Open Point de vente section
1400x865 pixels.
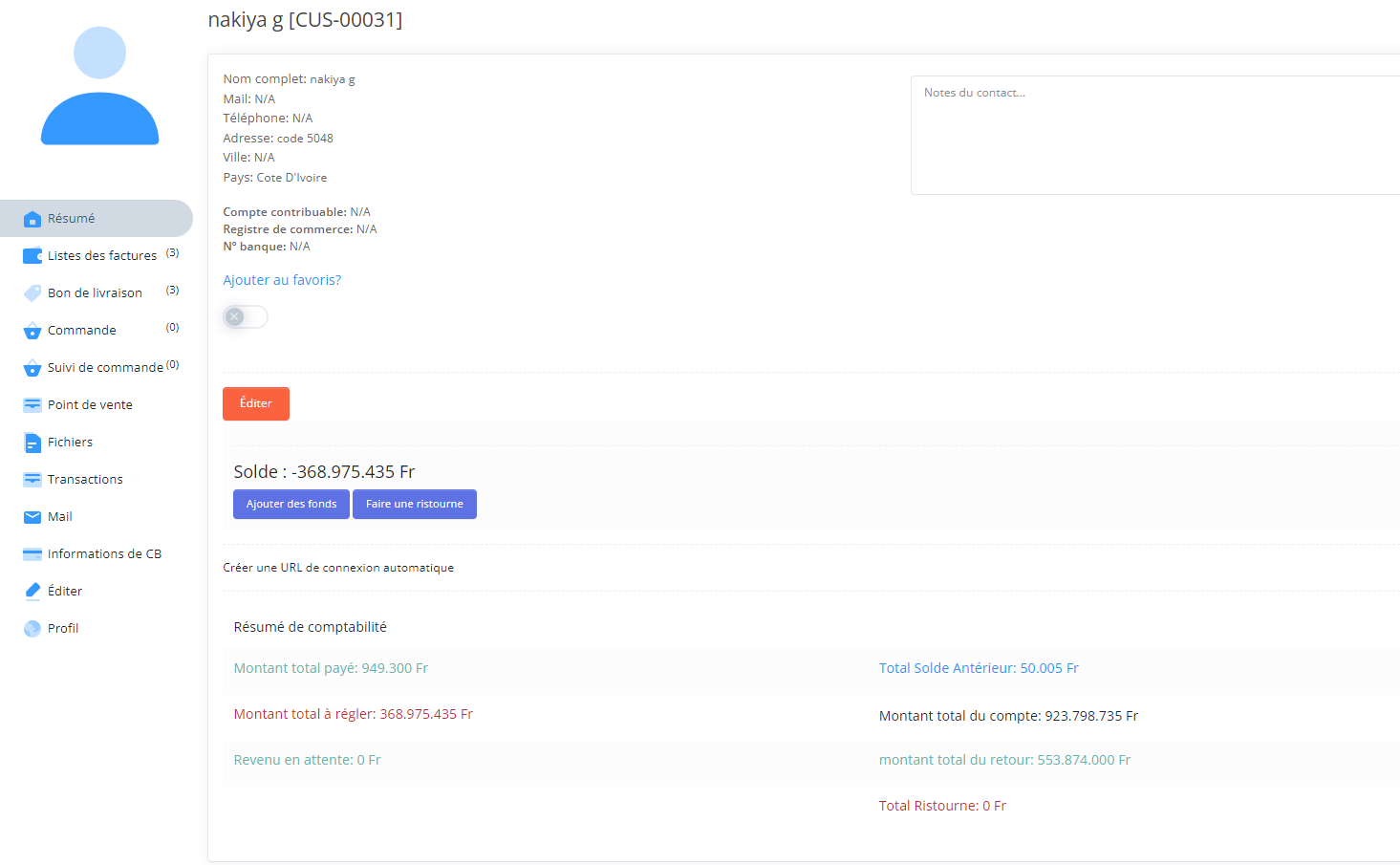[x=90, y=405]
